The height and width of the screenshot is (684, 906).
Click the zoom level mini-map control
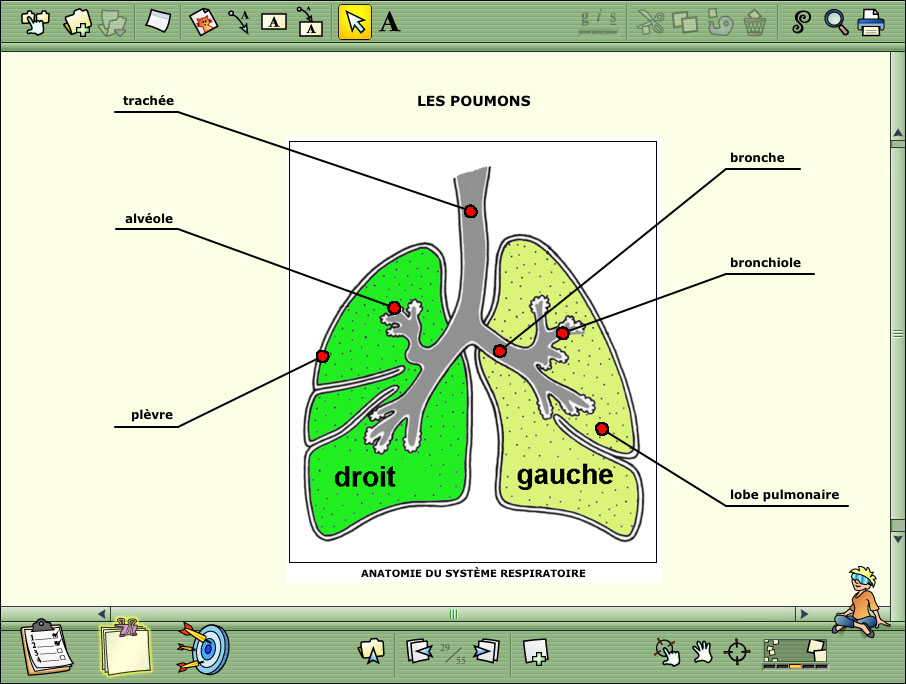(x=795, y=653)
